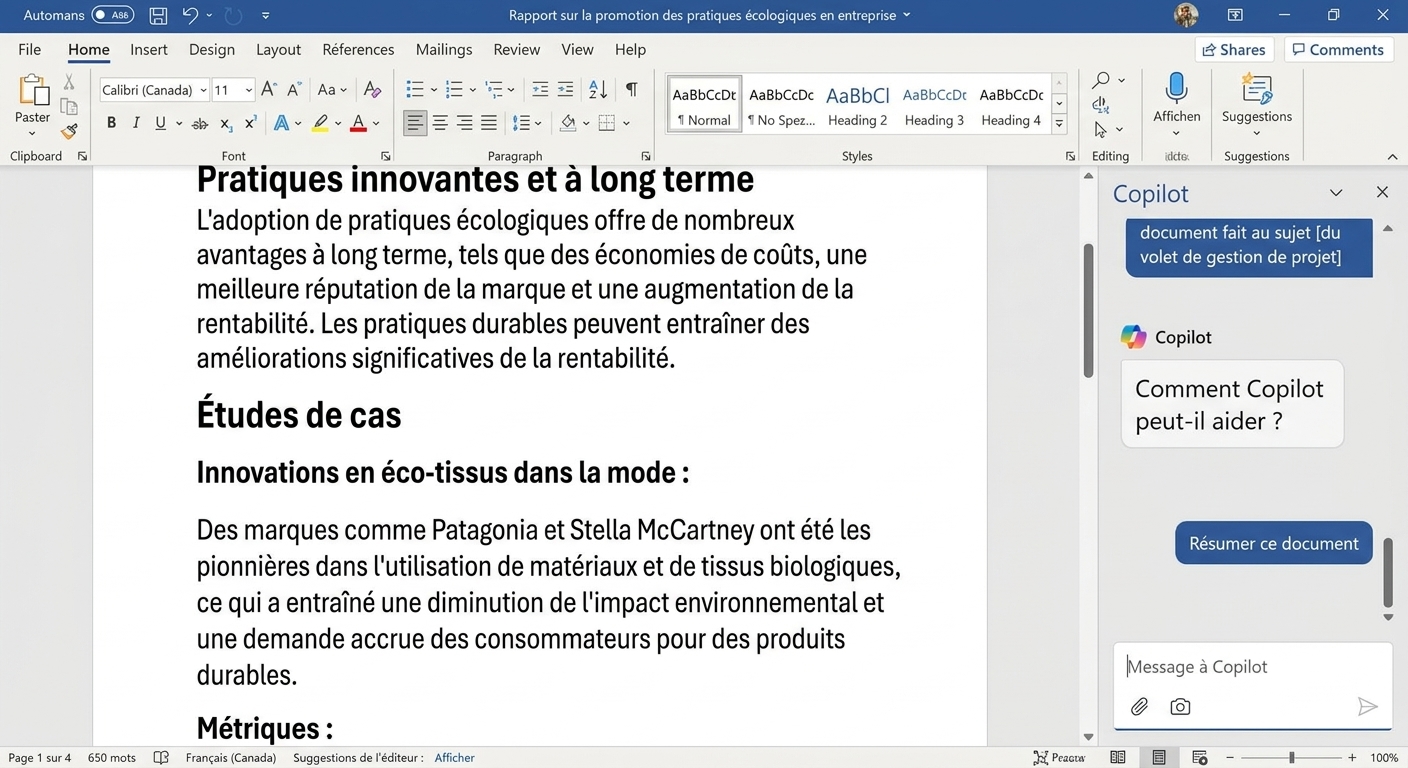Increase the paragraph indent
The image size is (1408, 768).
point(565,89)
